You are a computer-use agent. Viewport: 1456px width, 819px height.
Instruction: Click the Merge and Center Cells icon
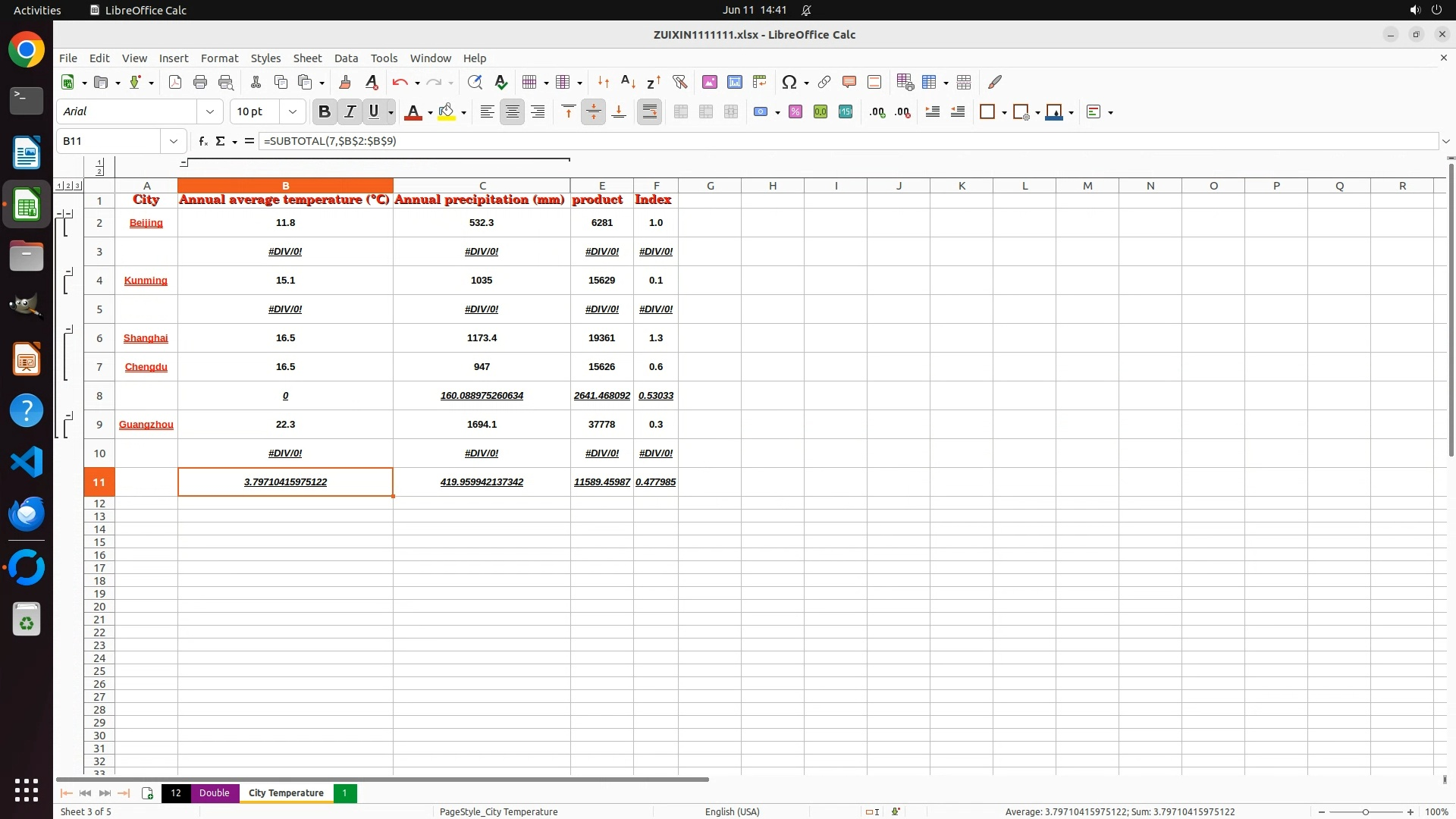click(681, 112)
